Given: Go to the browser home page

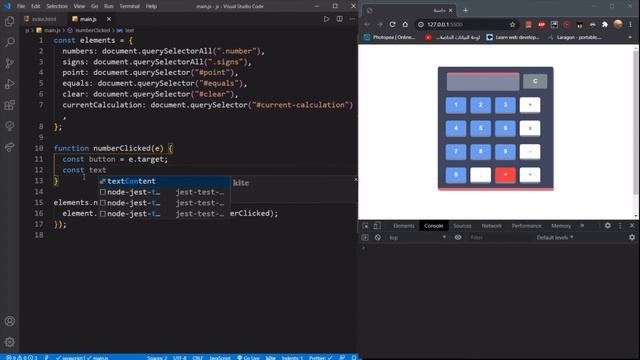Looking at the screenshot, I should (405, 24).
